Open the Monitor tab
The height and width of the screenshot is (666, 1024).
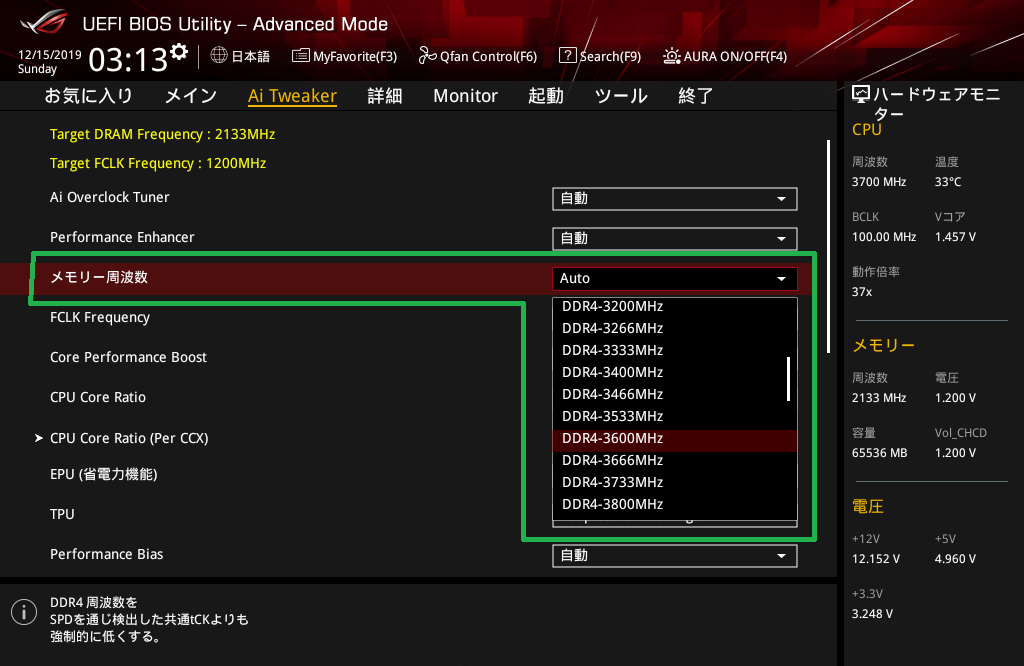466,96
